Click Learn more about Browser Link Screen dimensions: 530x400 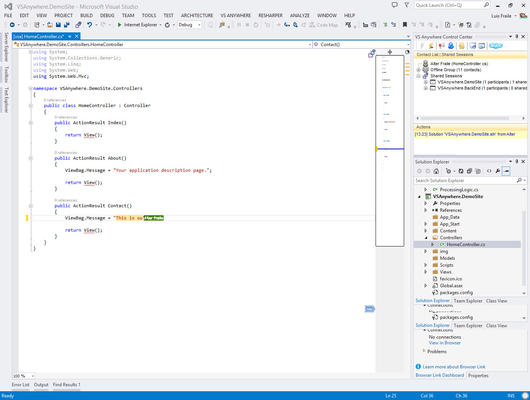pos(454,367)
